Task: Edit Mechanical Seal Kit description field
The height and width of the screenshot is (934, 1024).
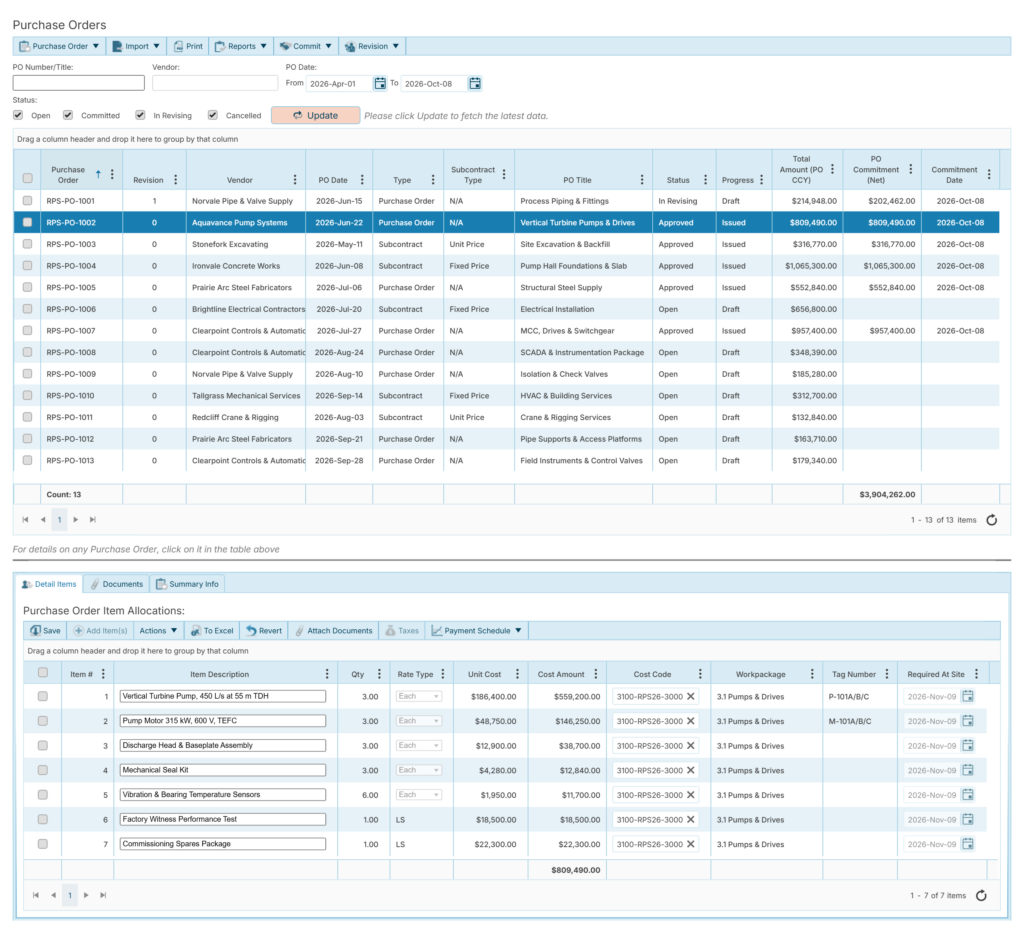Action: click(x=223, y=770)
